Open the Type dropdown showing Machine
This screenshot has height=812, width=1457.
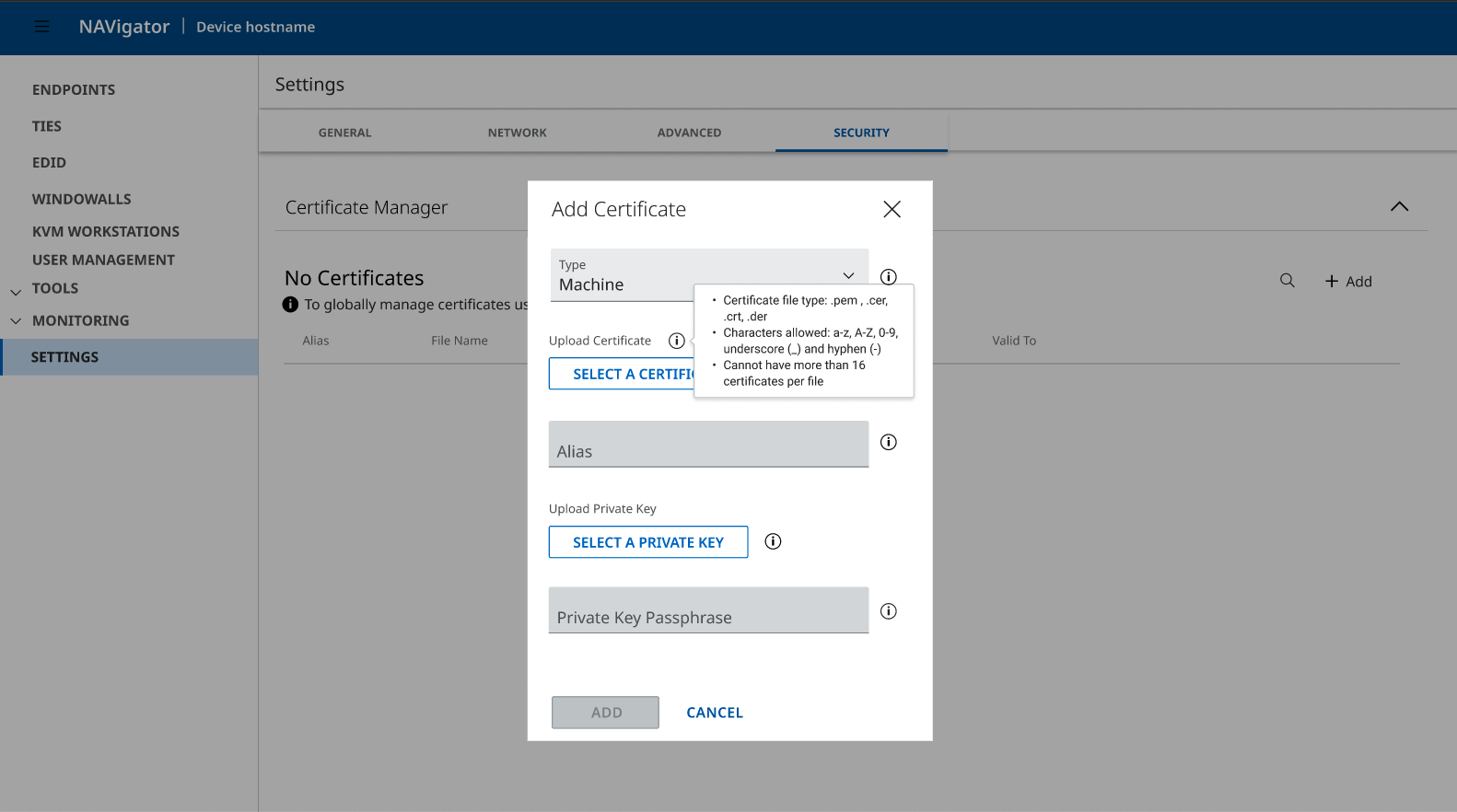pyautogui.click(x=708, y=275)
